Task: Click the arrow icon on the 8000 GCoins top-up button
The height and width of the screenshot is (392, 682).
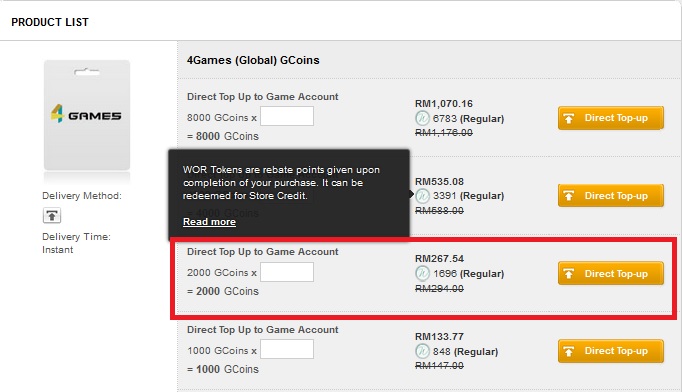Action: 568,118
